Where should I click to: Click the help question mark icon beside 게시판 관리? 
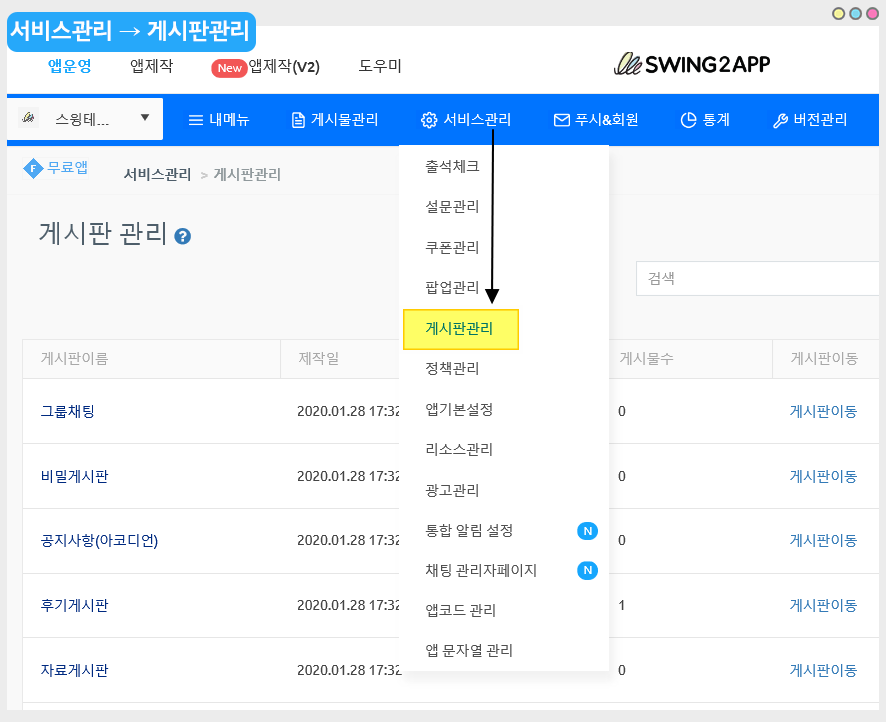pyautogui.click(x=182, y=236)
